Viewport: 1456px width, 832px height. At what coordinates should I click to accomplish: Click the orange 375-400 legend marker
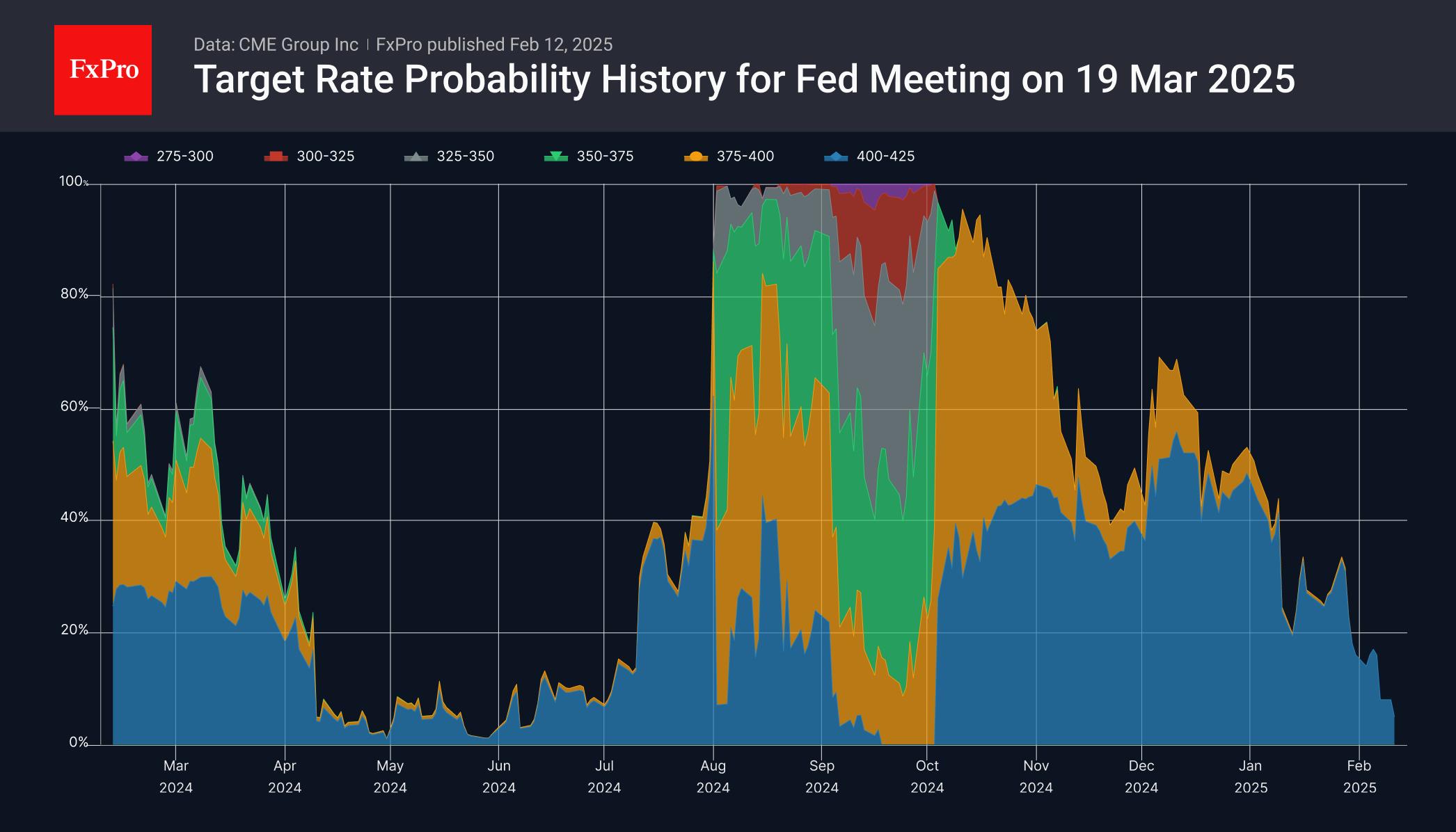[x=695, y=157]
